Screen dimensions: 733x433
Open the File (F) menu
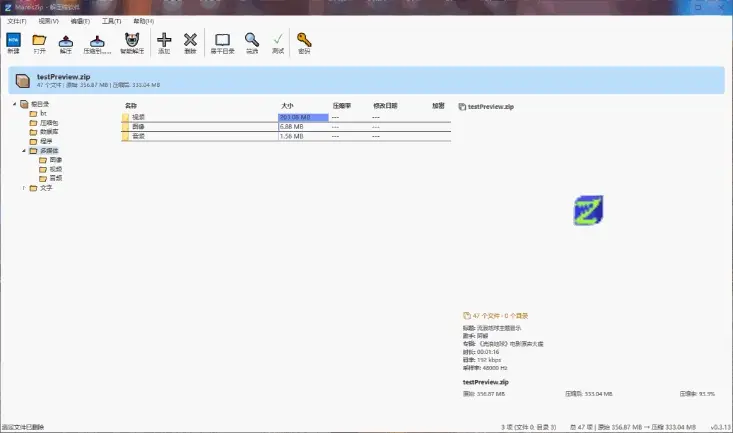pos(16,21)
